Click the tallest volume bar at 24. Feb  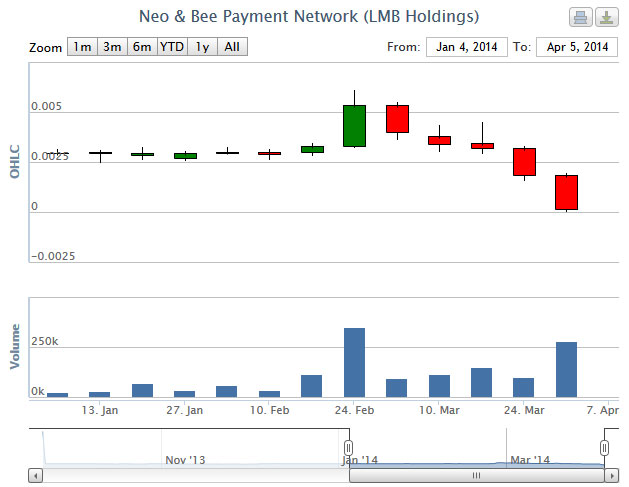click(x=355, y=363)
